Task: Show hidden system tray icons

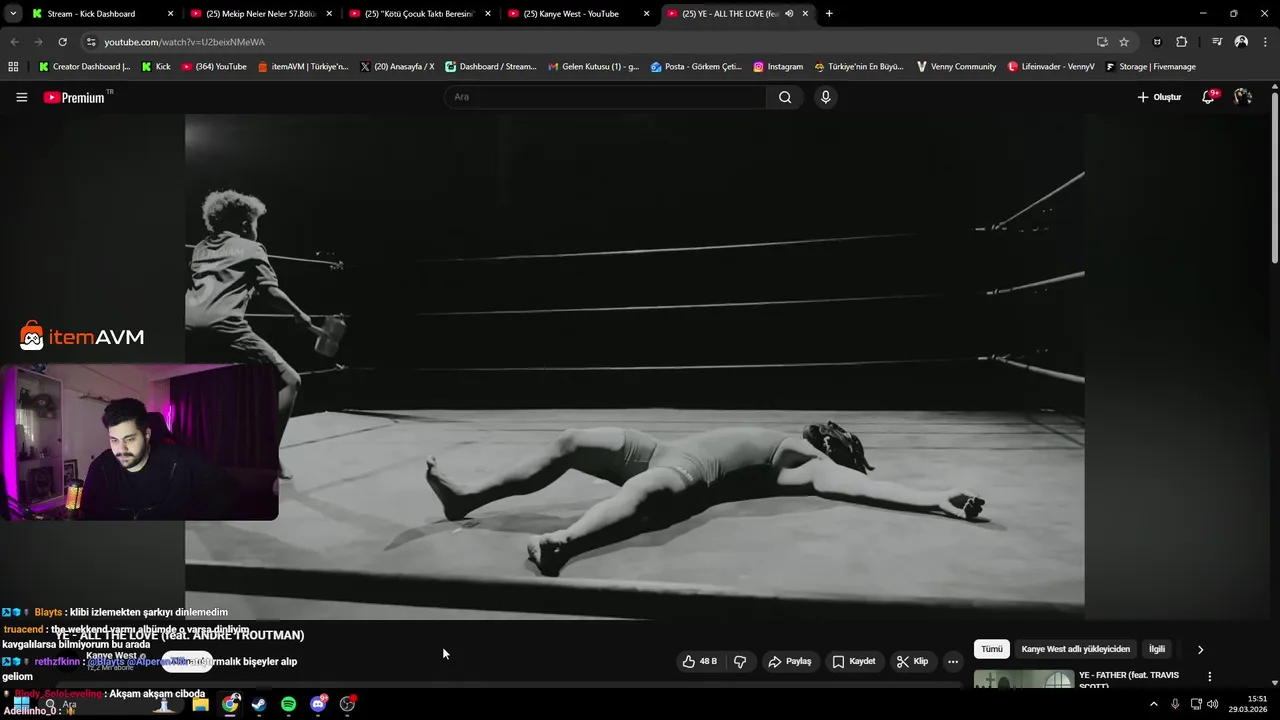Action: click(x=1153, y=704)
